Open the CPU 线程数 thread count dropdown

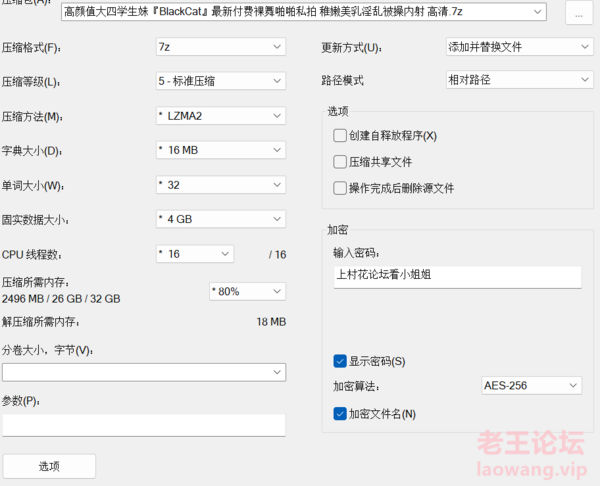195,254
